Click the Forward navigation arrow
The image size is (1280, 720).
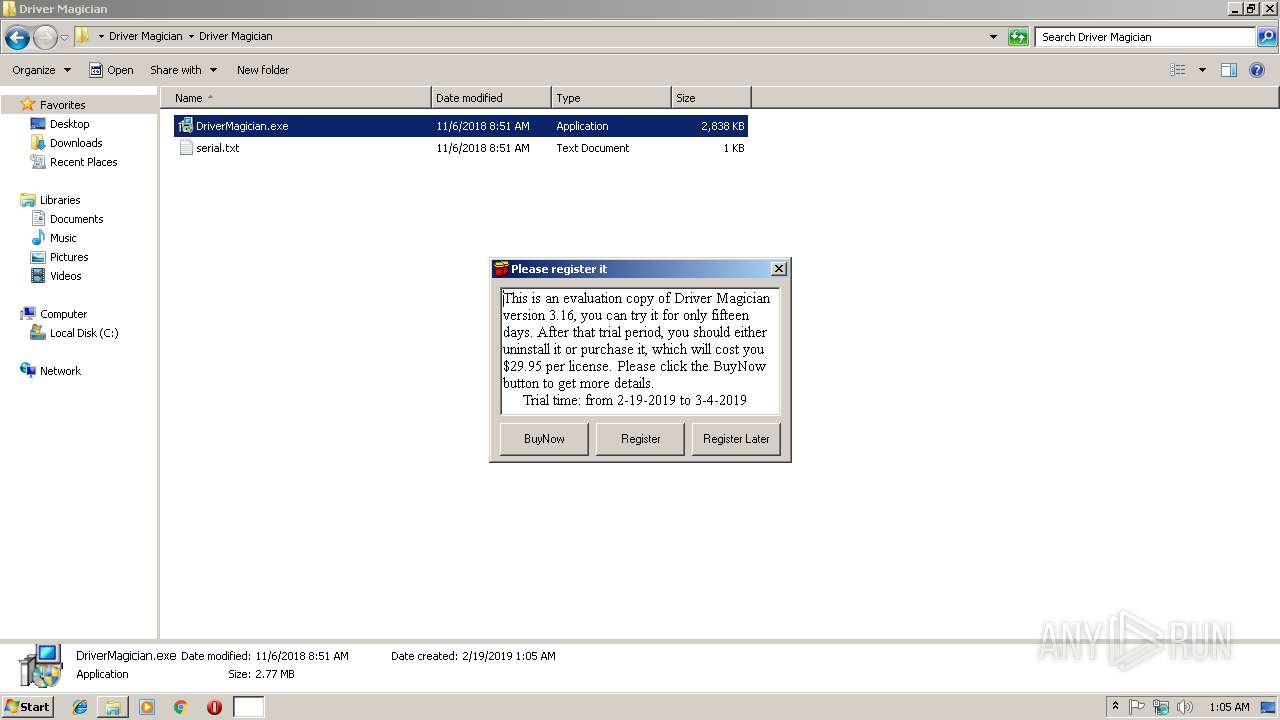coord(45,37)
